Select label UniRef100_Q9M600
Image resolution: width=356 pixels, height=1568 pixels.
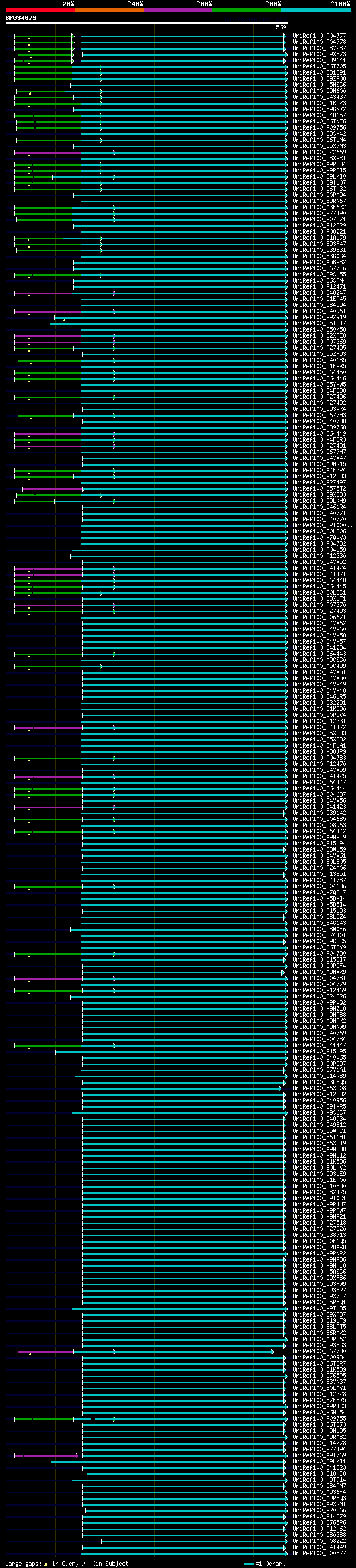[x=319, y=91]
